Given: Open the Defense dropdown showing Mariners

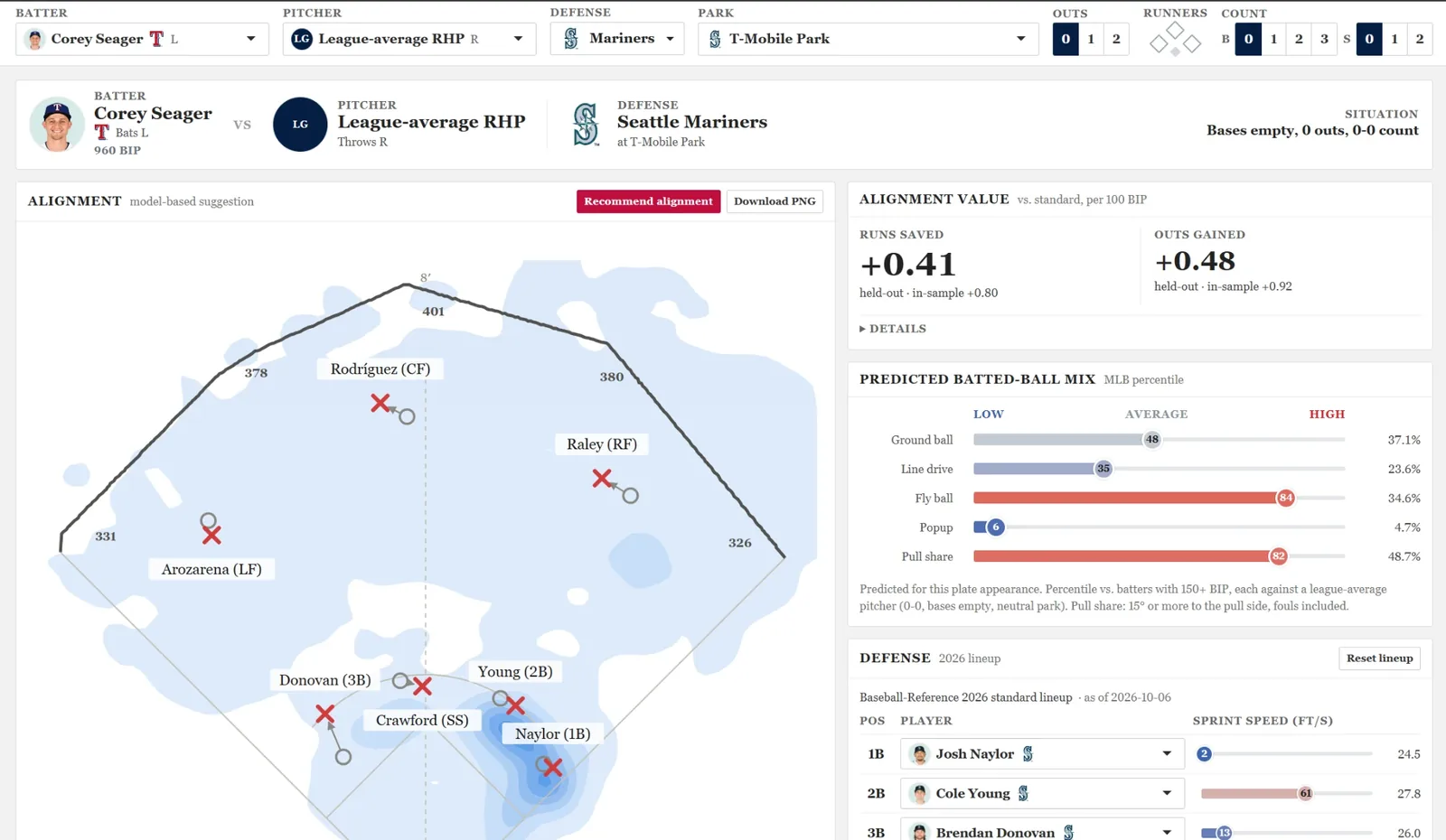Looking at the screenshot, I should 617,39.
